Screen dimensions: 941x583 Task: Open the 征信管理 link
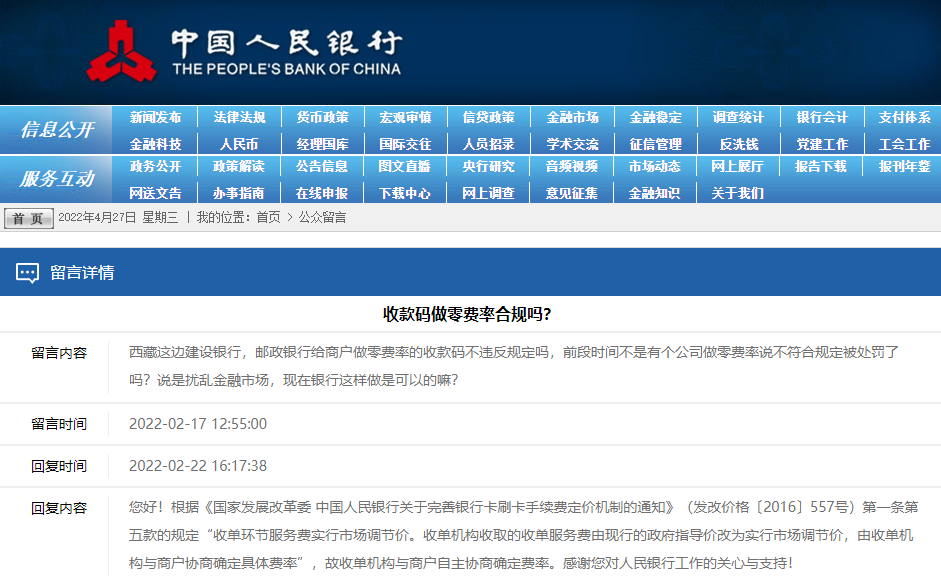click(654, 143)
